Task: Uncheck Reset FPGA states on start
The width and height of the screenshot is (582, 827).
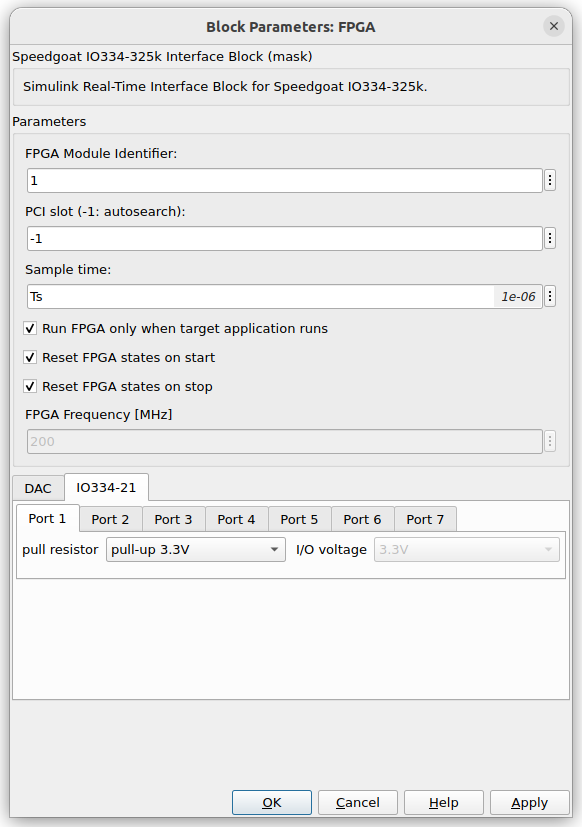Action: coord(30,358)
